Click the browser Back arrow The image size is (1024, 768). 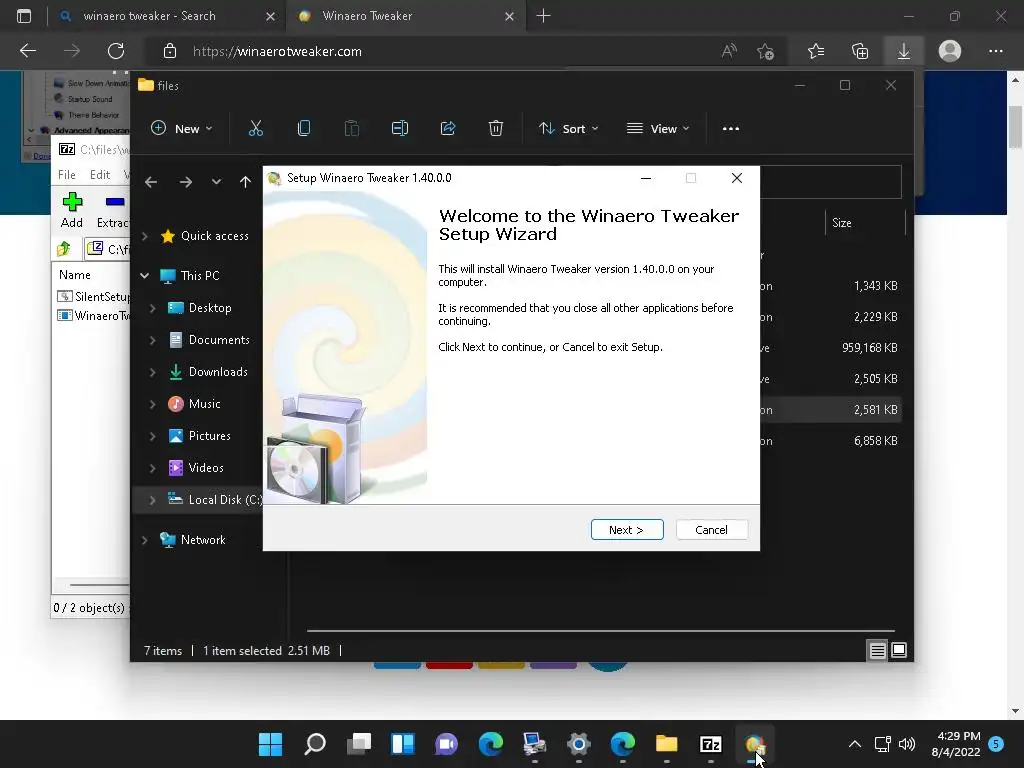pos(27,51)
